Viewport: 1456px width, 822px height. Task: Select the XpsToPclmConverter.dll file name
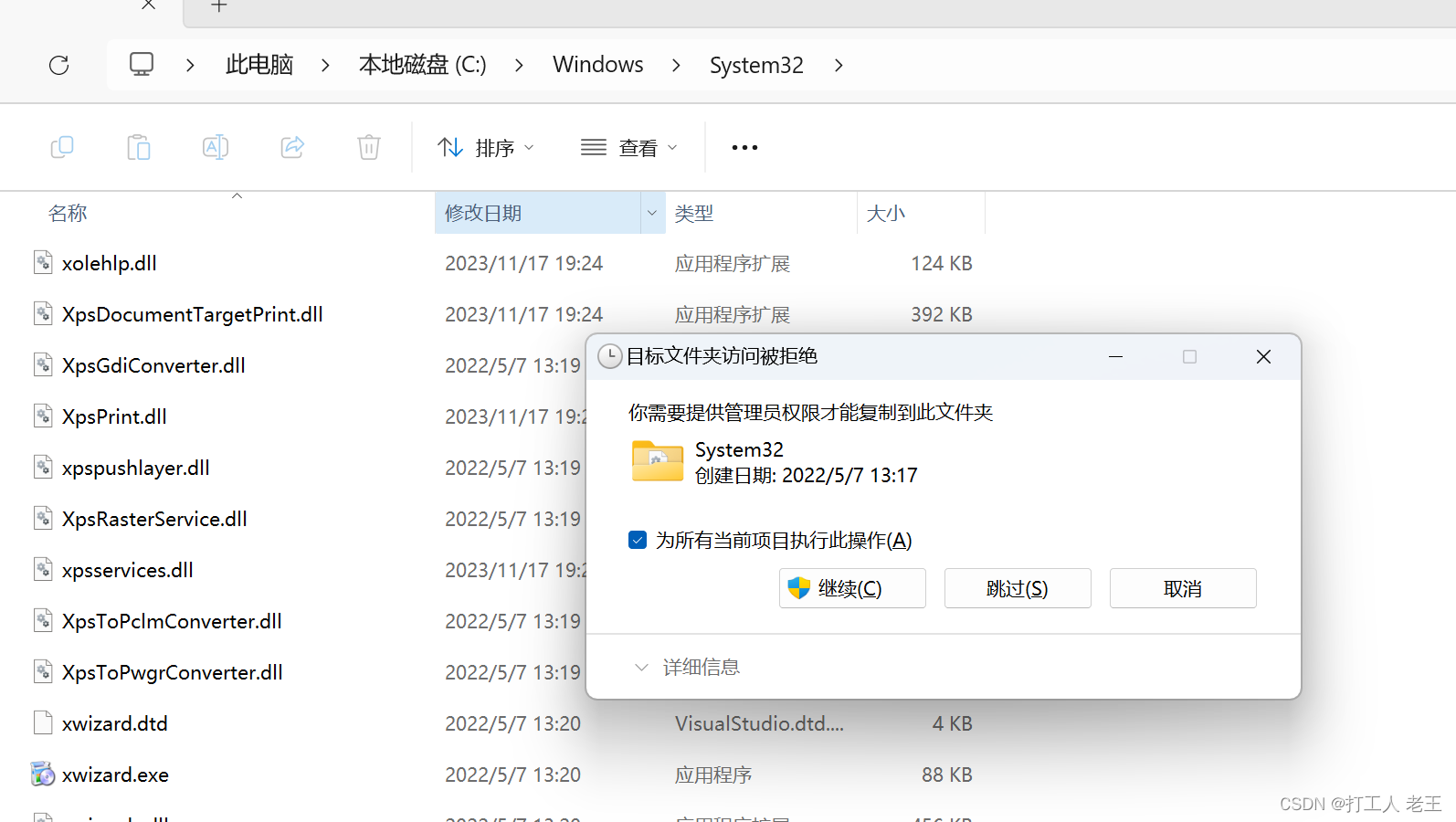pyautogui.click(x=172, y=621)
